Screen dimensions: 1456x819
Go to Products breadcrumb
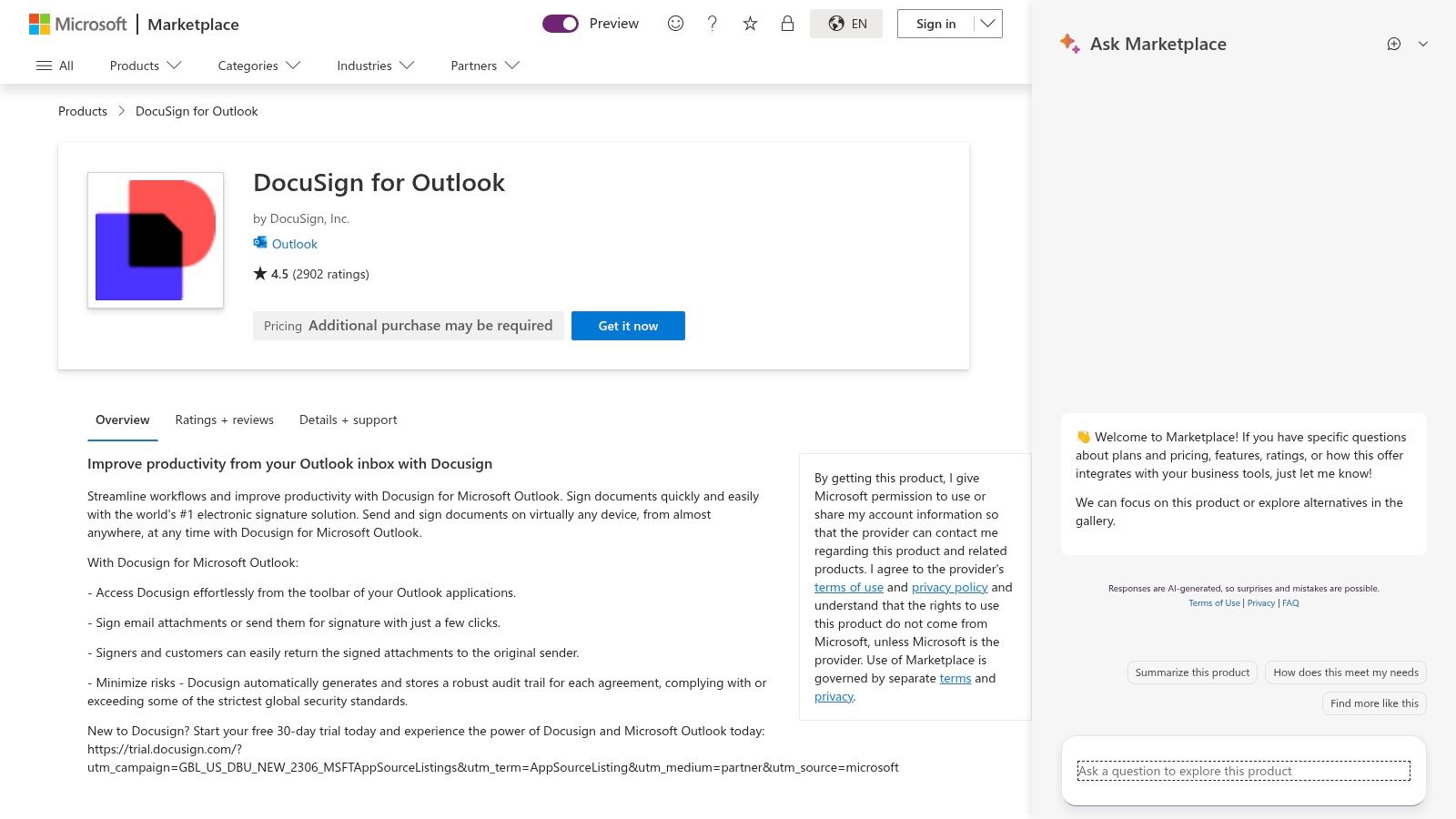(x=83, y=111)
